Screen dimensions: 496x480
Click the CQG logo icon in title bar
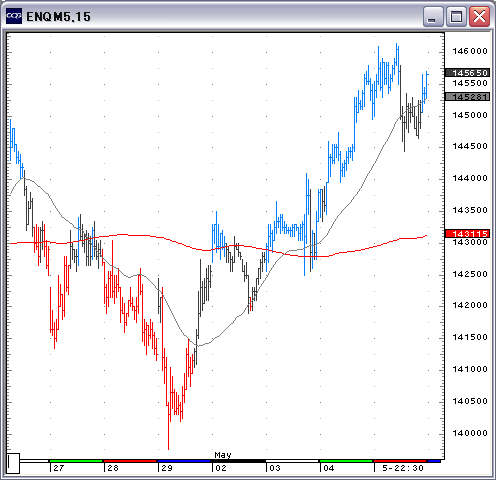click(x=14, y=16)
